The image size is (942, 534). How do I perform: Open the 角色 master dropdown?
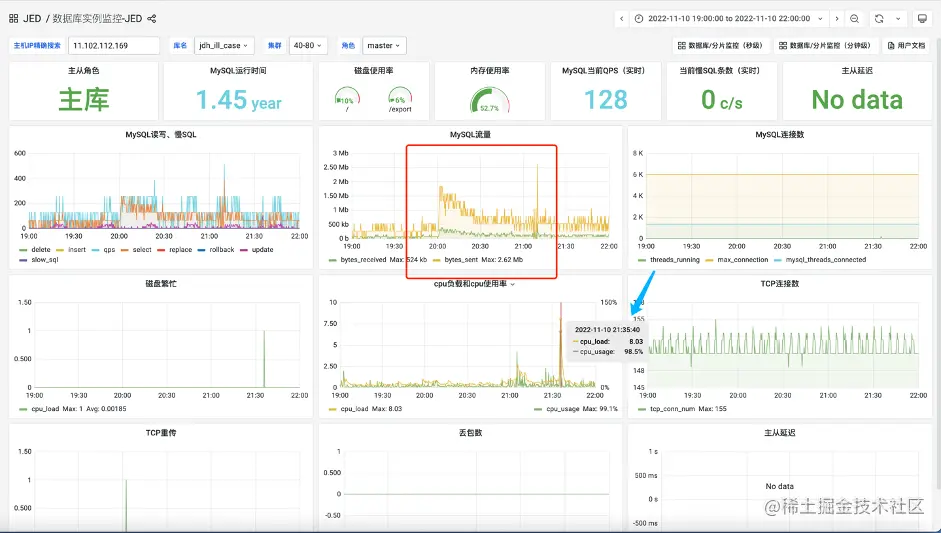point(384,46)
